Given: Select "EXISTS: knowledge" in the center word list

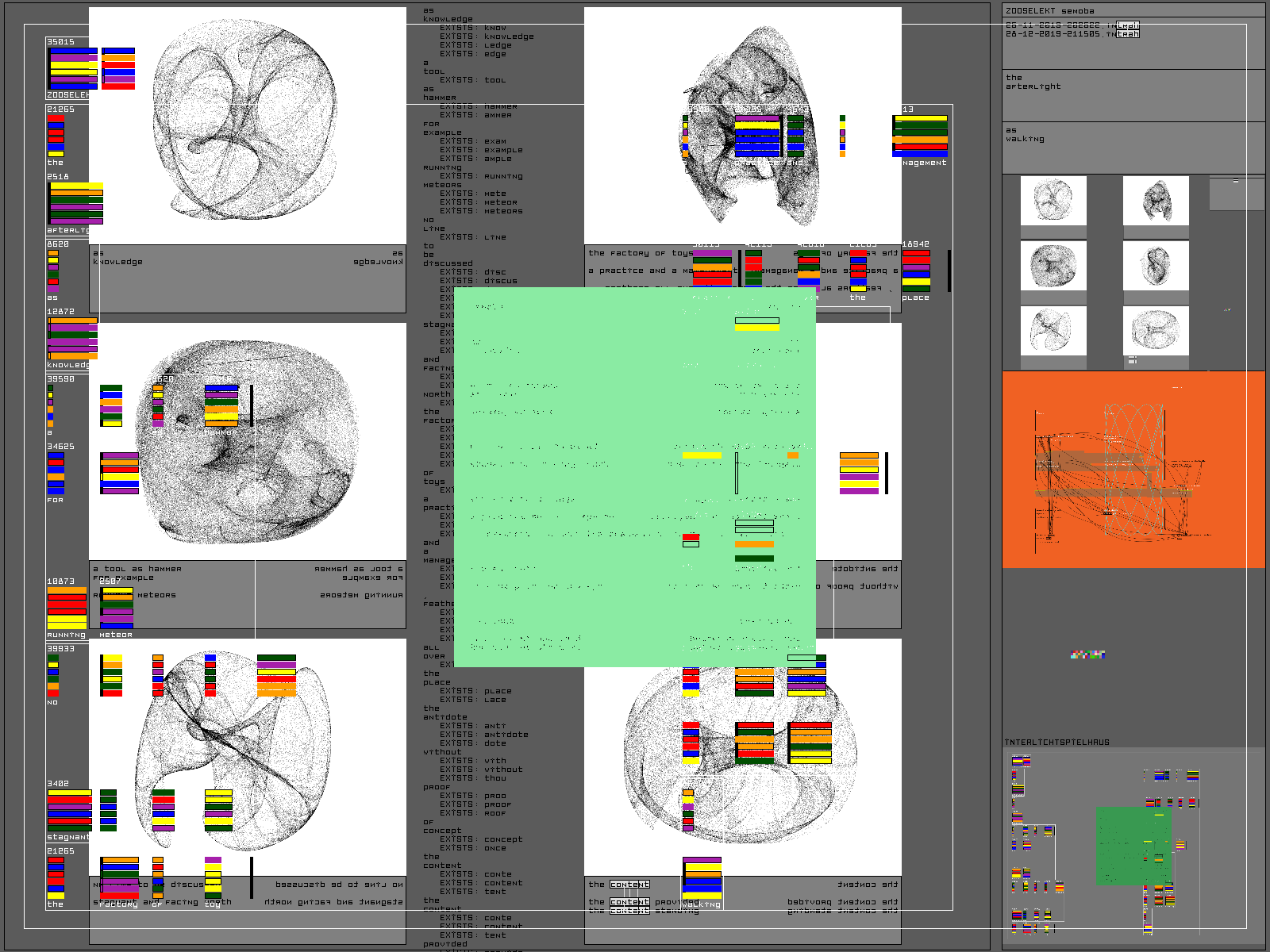Looking at the screenshot, I should click(487, 36).
